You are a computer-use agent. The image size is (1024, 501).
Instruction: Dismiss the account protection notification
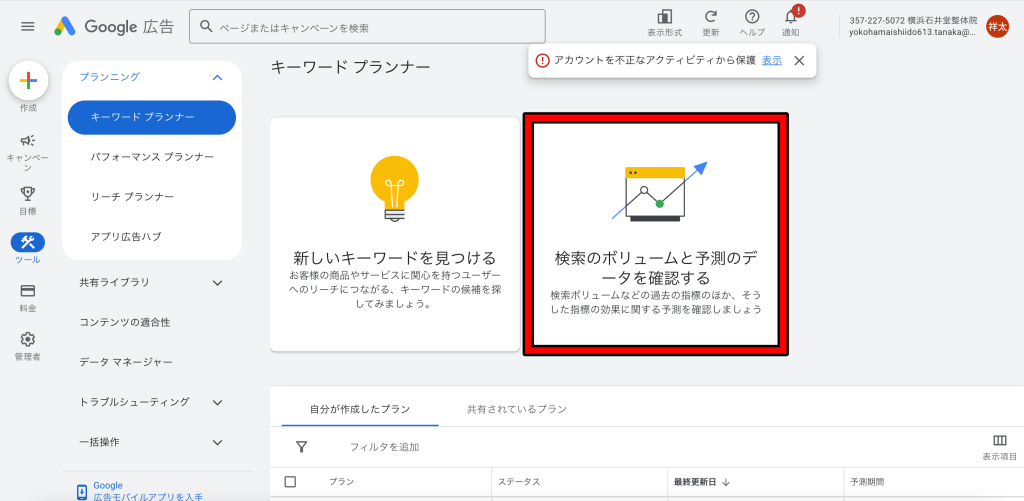click(799, 60)
